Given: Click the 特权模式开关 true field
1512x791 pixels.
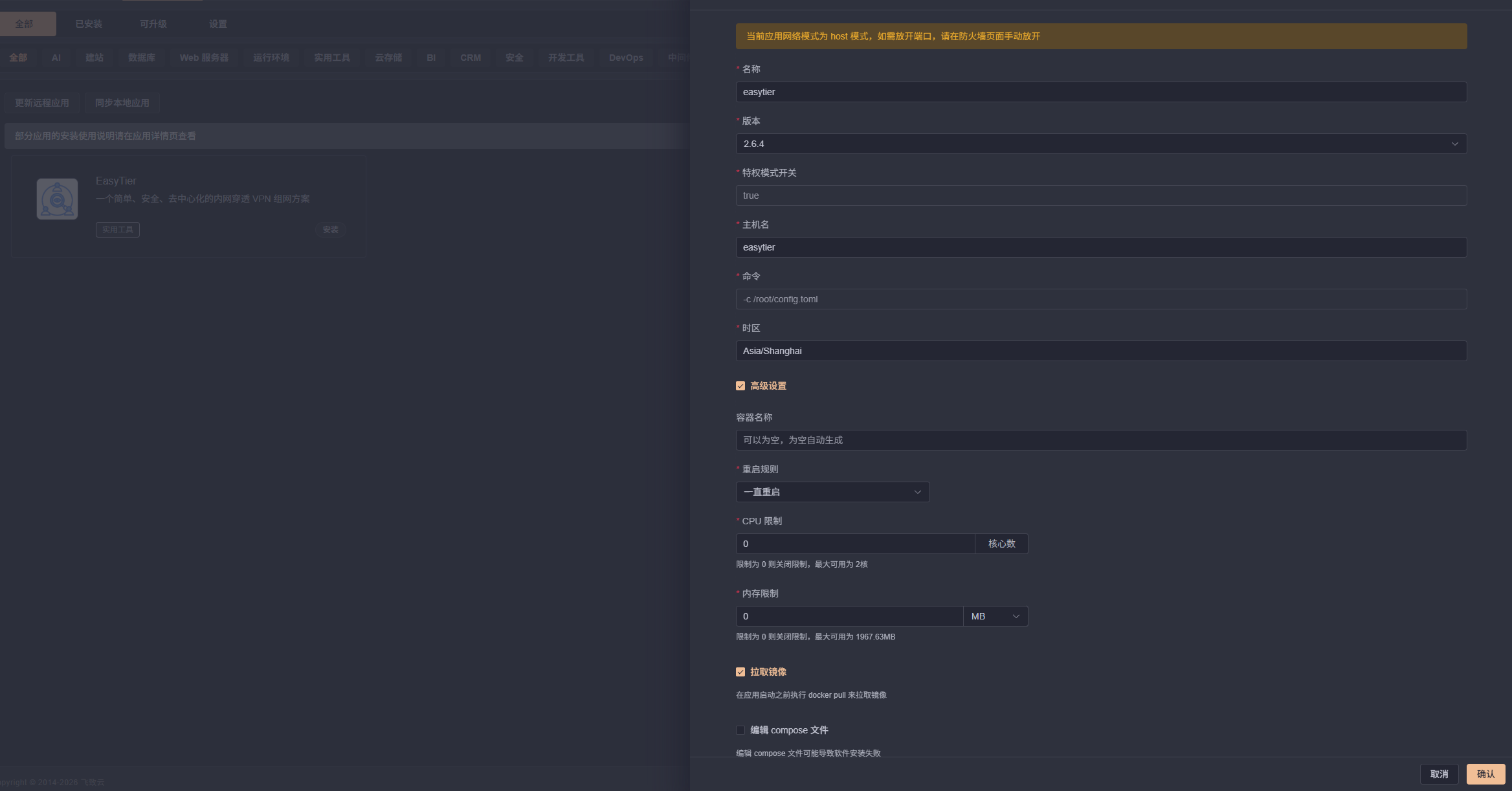Looking at the screenshot, I should pos(1101,195).
